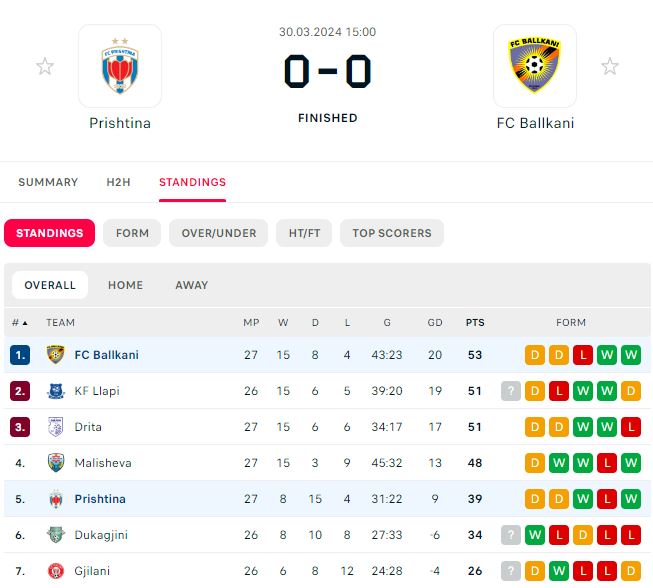Select the FORM filter button
The image size is (653, 588).
(132, 233)
